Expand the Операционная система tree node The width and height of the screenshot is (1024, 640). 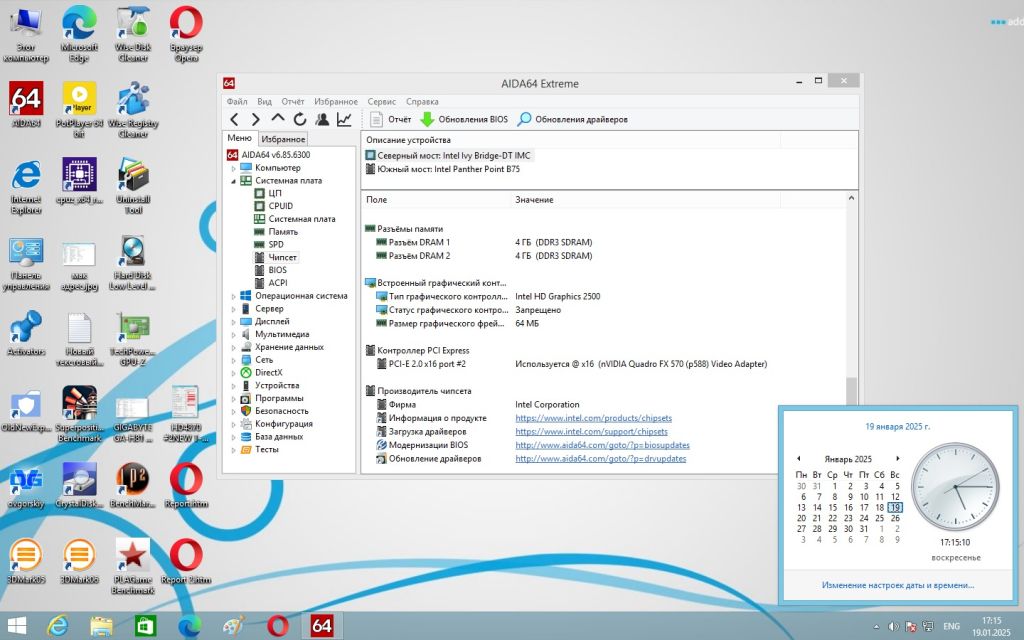pos(234,296)
